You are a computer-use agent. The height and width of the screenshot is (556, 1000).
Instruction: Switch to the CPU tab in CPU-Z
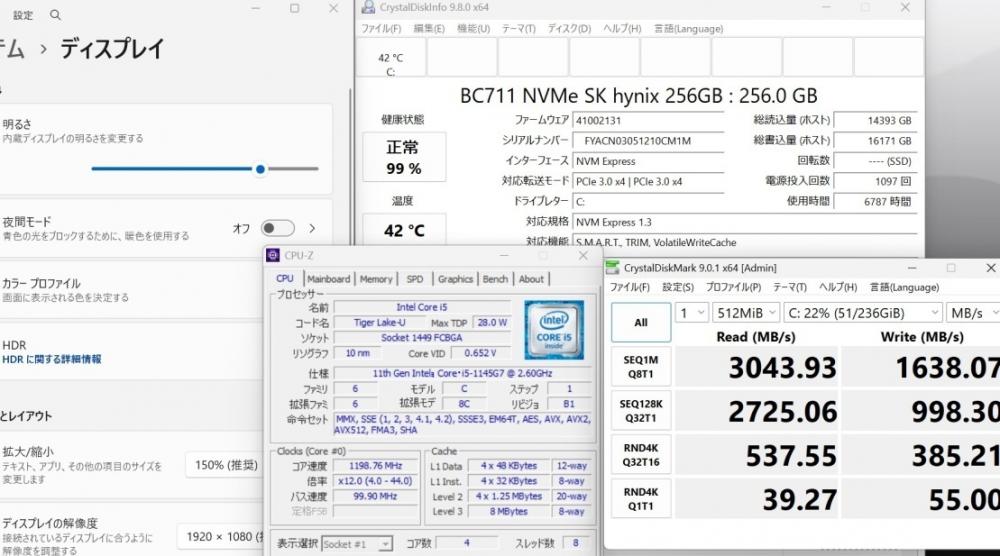click(x=284, y=279)
